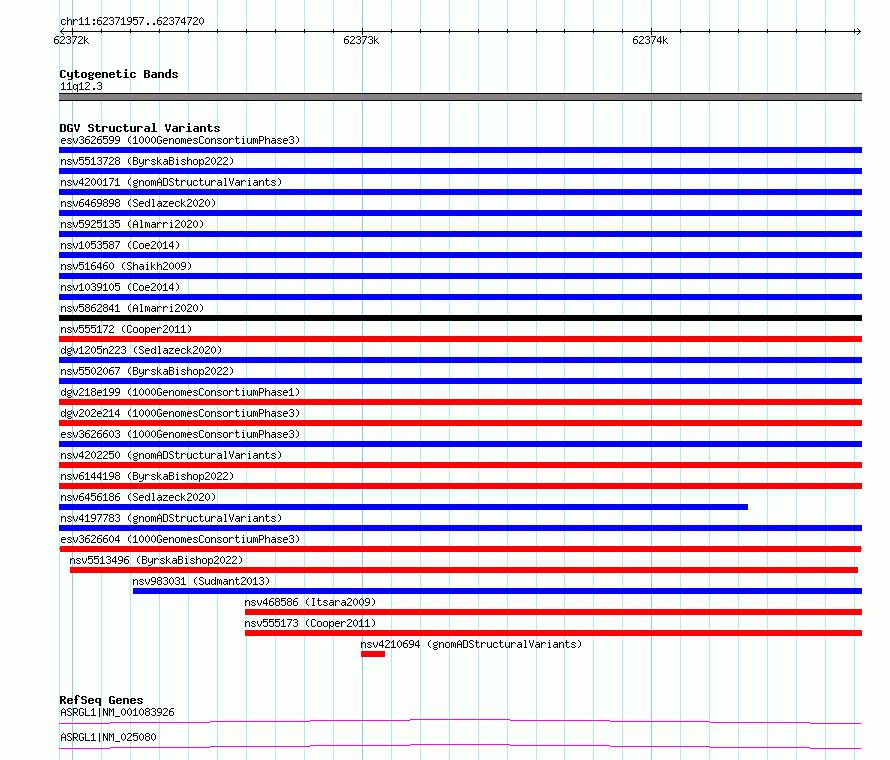
Task: Click ASRGL1 NM_025080 gene label
Action: [x=108, y=737]
